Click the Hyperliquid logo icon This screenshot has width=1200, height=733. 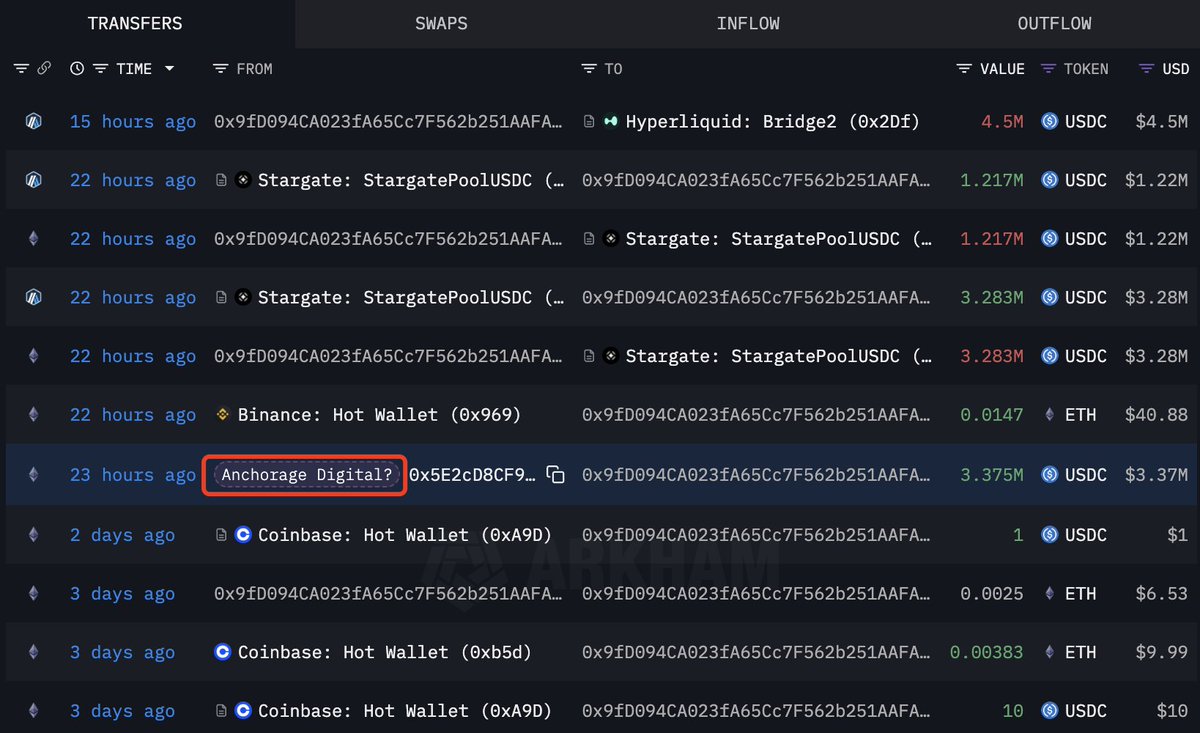tap(611, 122)
